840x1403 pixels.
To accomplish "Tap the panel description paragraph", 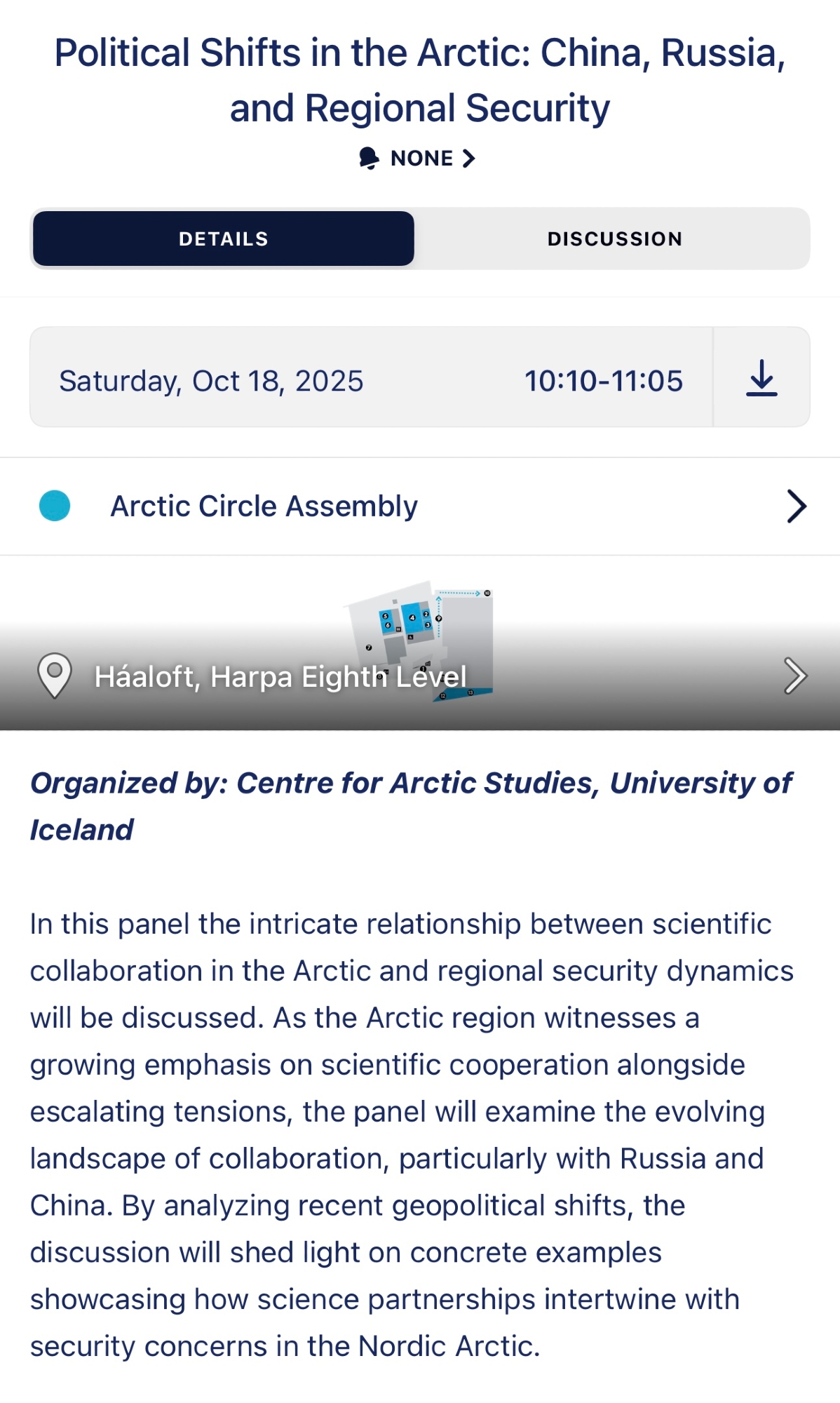I will tap(412, 1134).
